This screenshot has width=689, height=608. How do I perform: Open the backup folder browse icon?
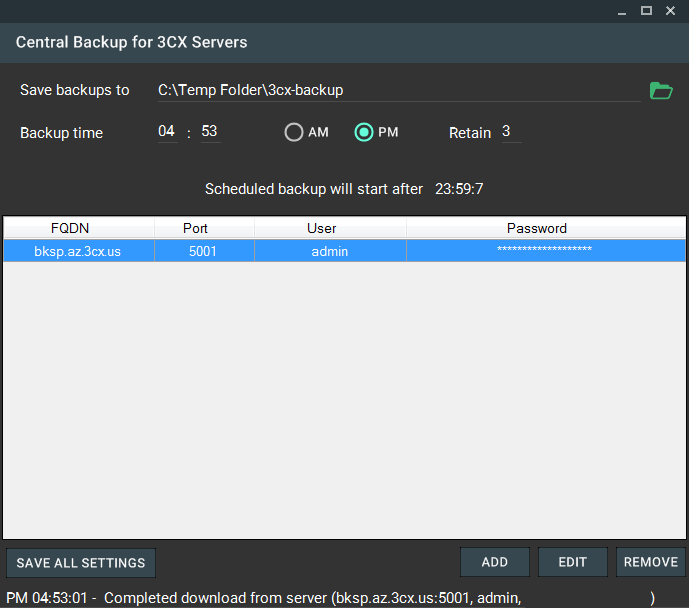[661, 90]
